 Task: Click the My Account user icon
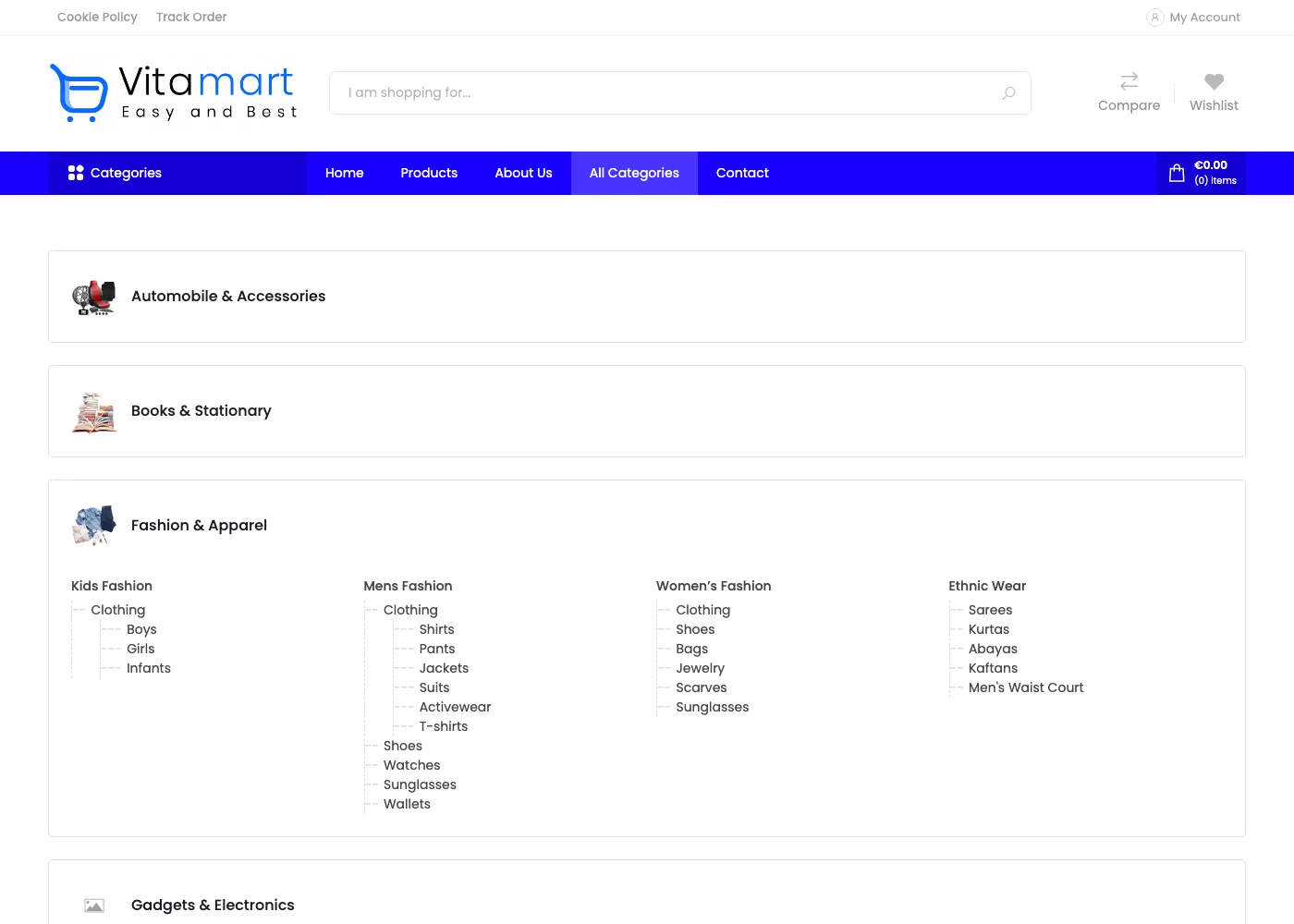pos(1154,18)
